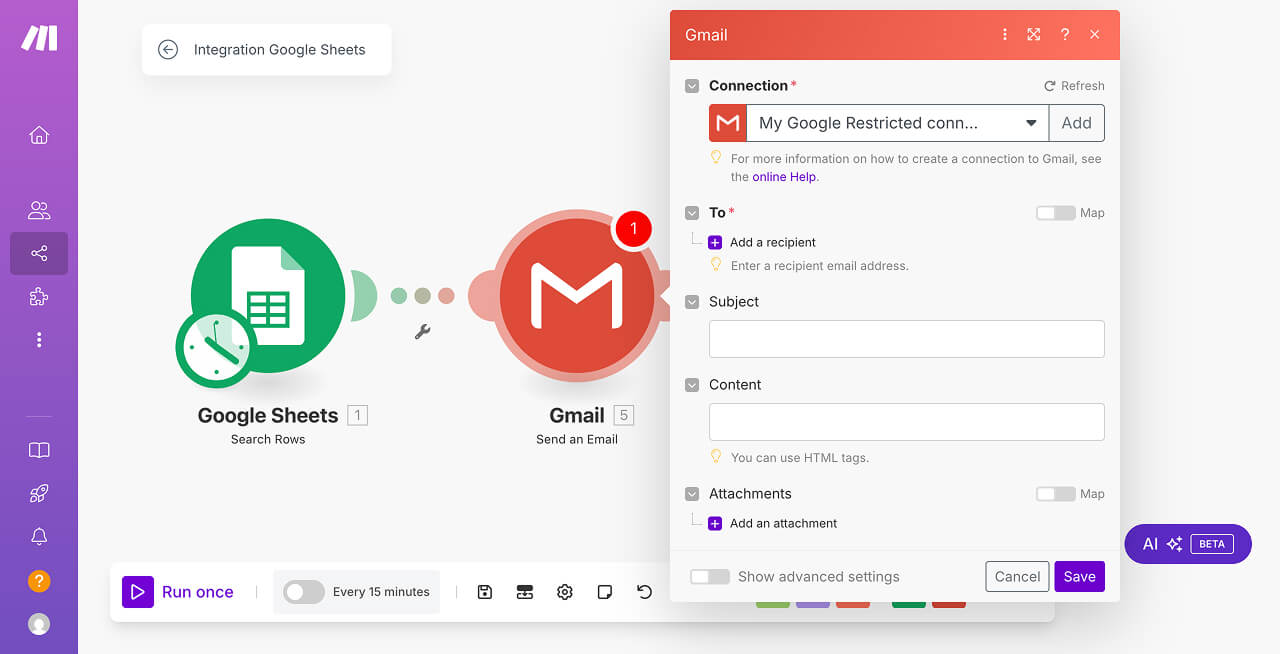The image size is (1280, 654).
Task: Toggle the scheduling switch on
Action: click(x=304, y=592)
